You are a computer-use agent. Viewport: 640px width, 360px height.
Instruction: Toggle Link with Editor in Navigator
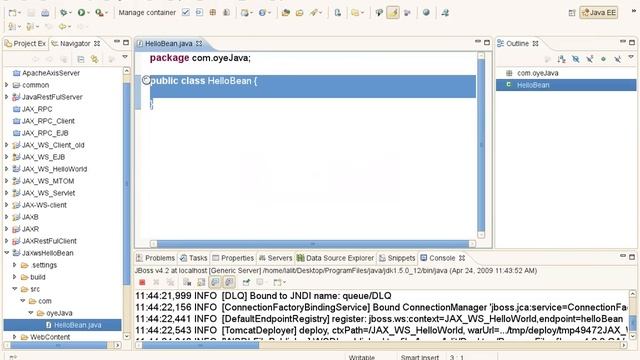(x=95, y=59)
